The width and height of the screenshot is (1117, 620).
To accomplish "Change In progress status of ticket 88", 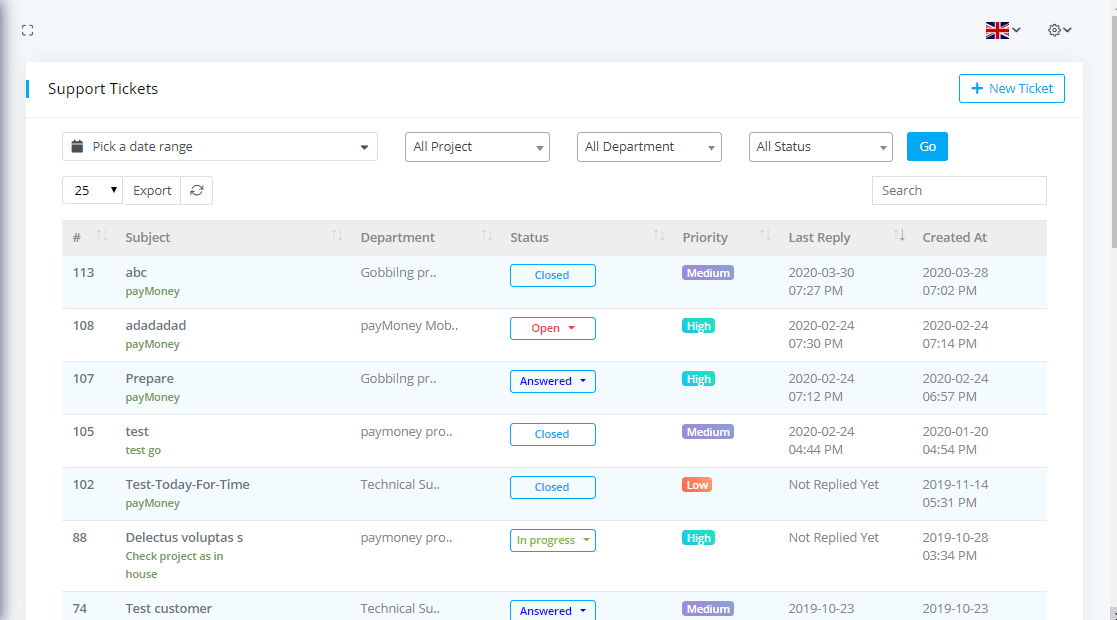I will click(x=553, y=541).
